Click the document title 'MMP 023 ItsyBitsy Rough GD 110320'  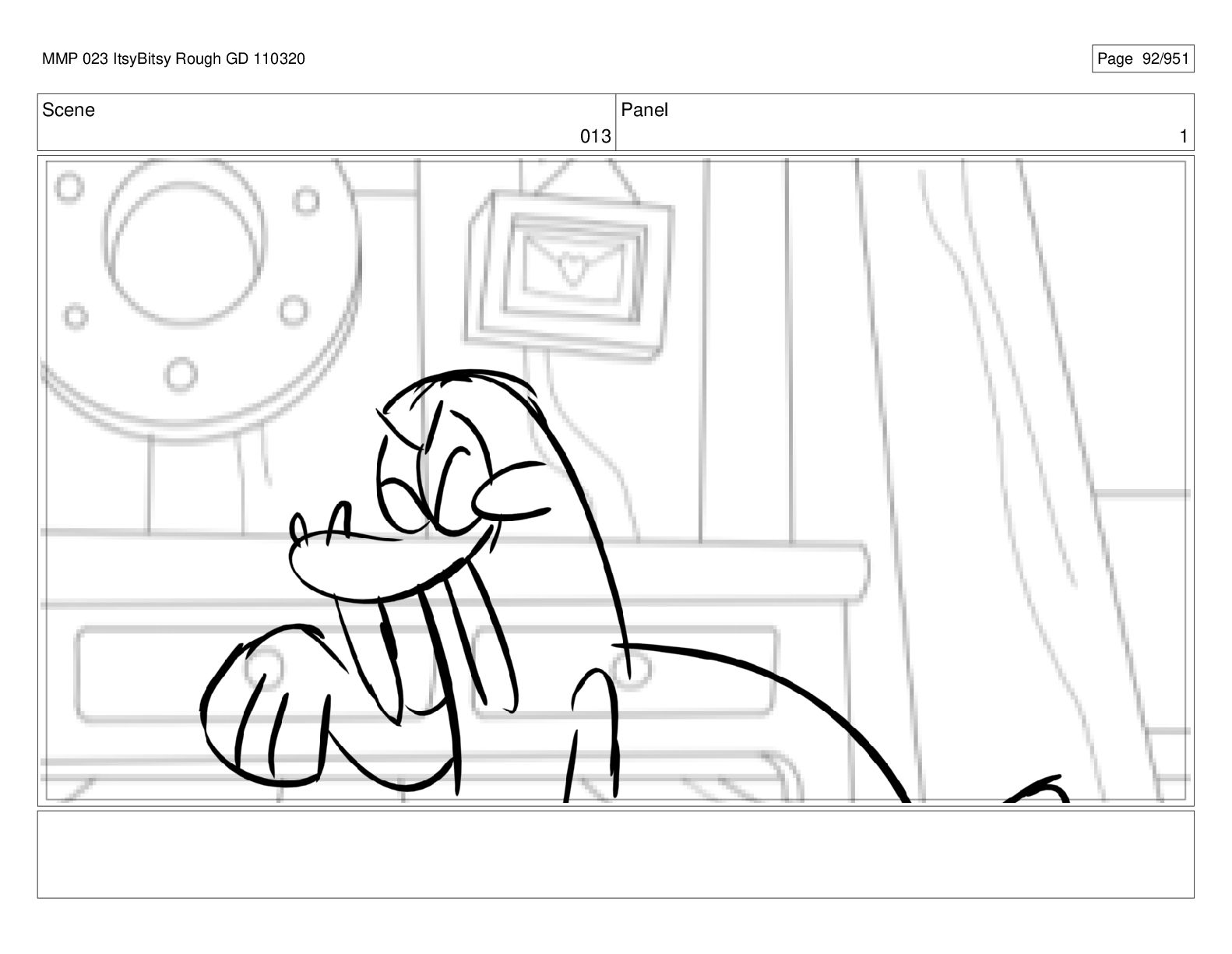pos(174,59)
